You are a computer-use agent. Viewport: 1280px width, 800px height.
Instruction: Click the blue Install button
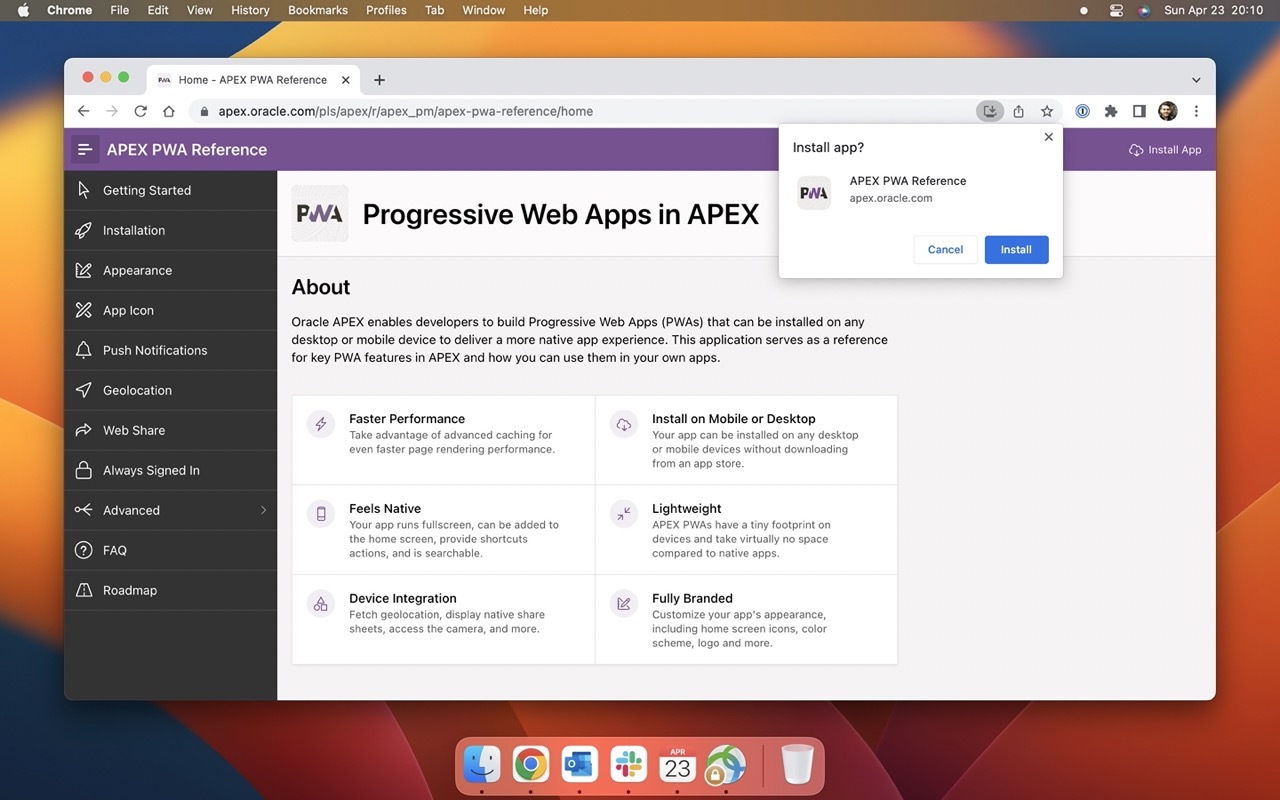click(x=1016, y=250)
